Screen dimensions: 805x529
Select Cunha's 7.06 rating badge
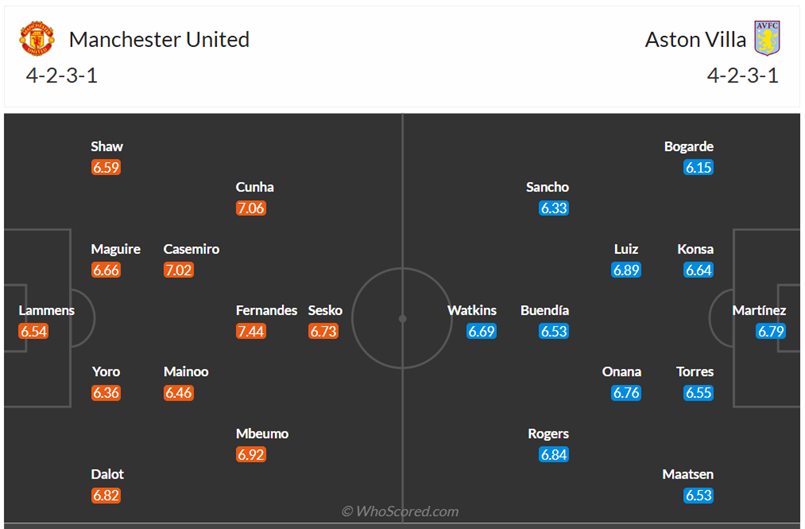point(251,208)
